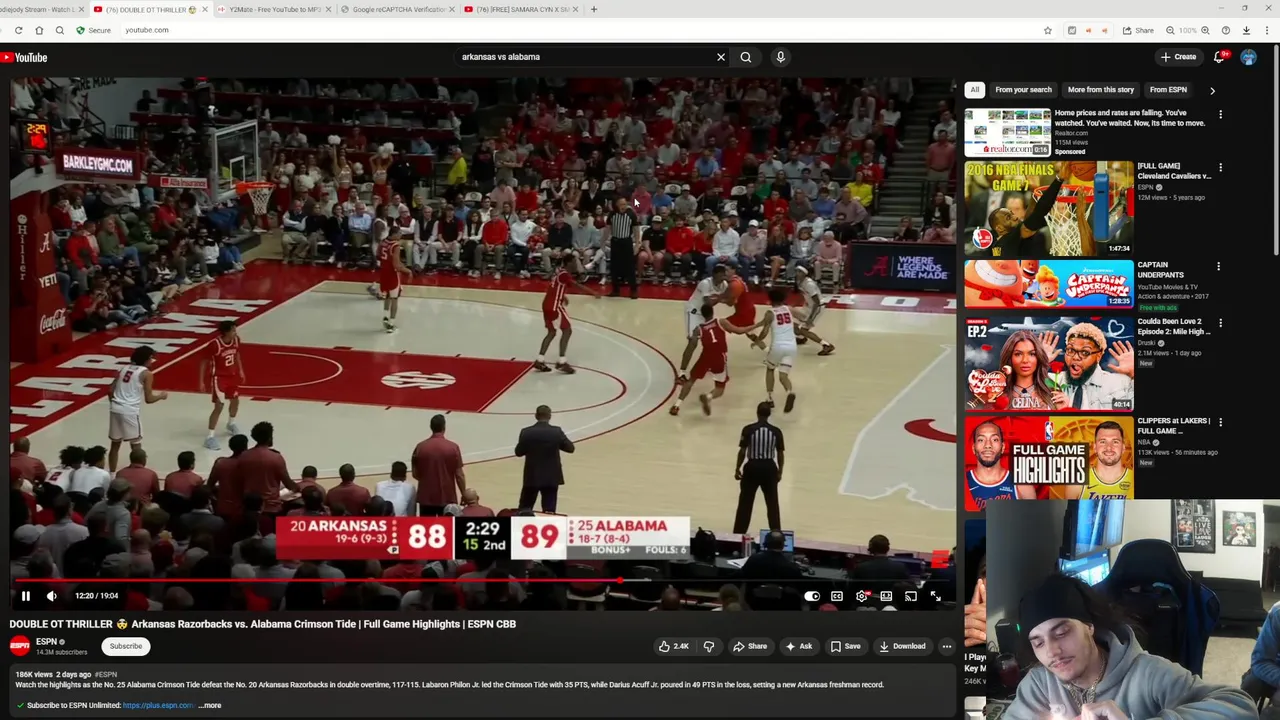1280x720 pixels.
Task: Zoom in the page with plus magnifier
Action: (1206, 30)
